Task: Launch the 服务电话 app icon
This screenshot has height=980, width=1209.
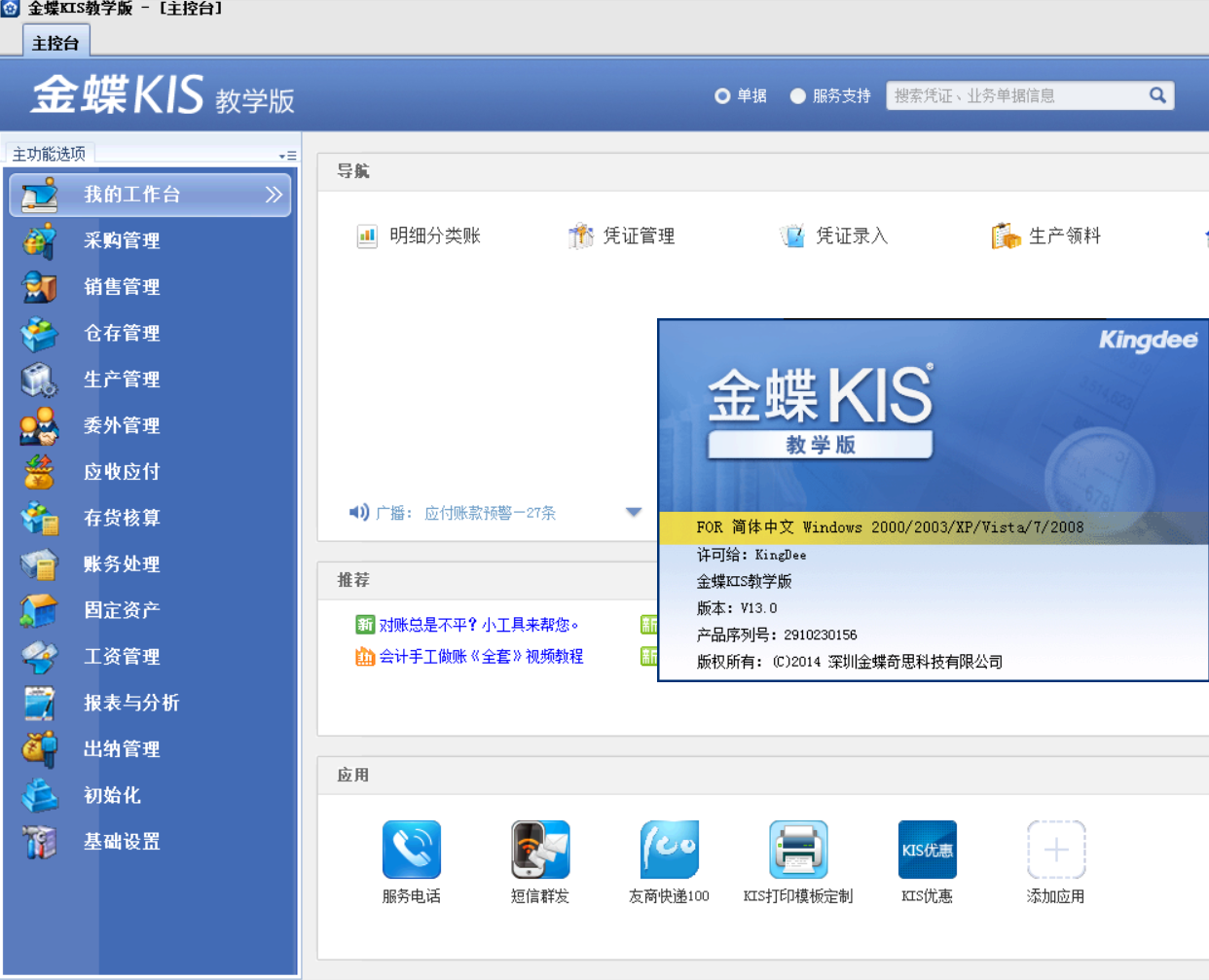Action: [412, 850]
